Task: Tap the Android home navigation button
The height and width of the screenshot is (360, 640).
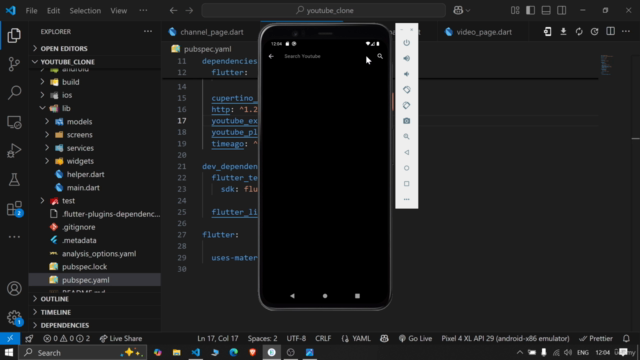Action: pyautogui.click(x=325, y=296)
